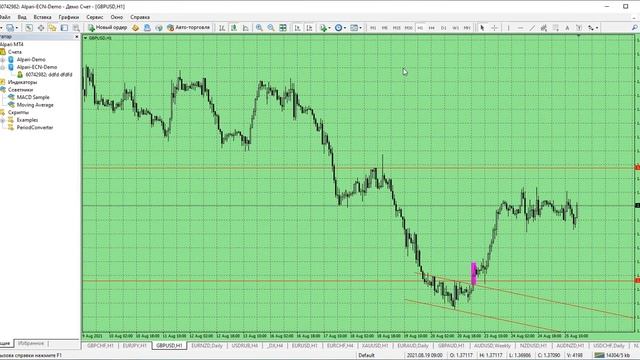Click the blue person icon beside MetaEditor

point(147,28)
